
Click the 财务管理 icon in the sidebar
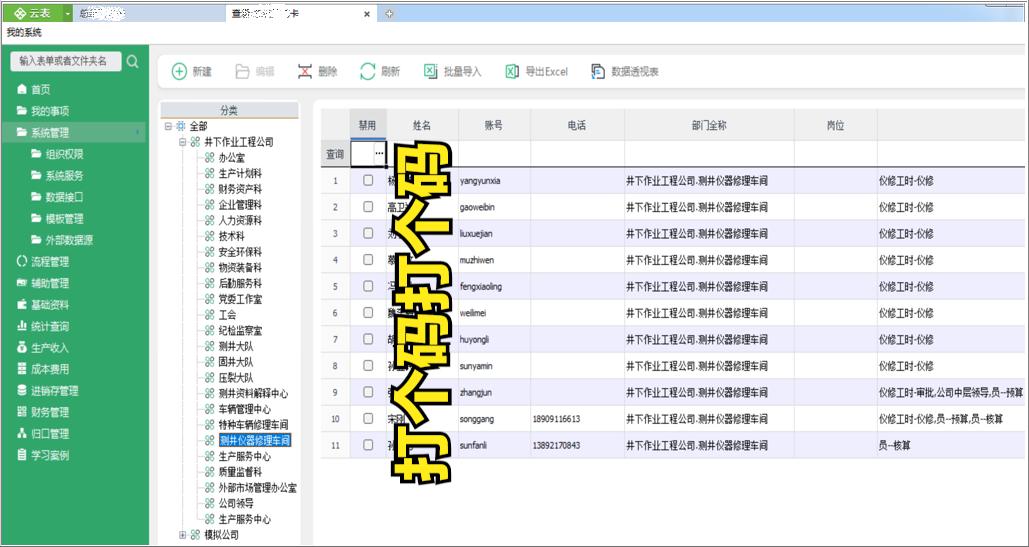pyautogui.click(x=22, y=412)
